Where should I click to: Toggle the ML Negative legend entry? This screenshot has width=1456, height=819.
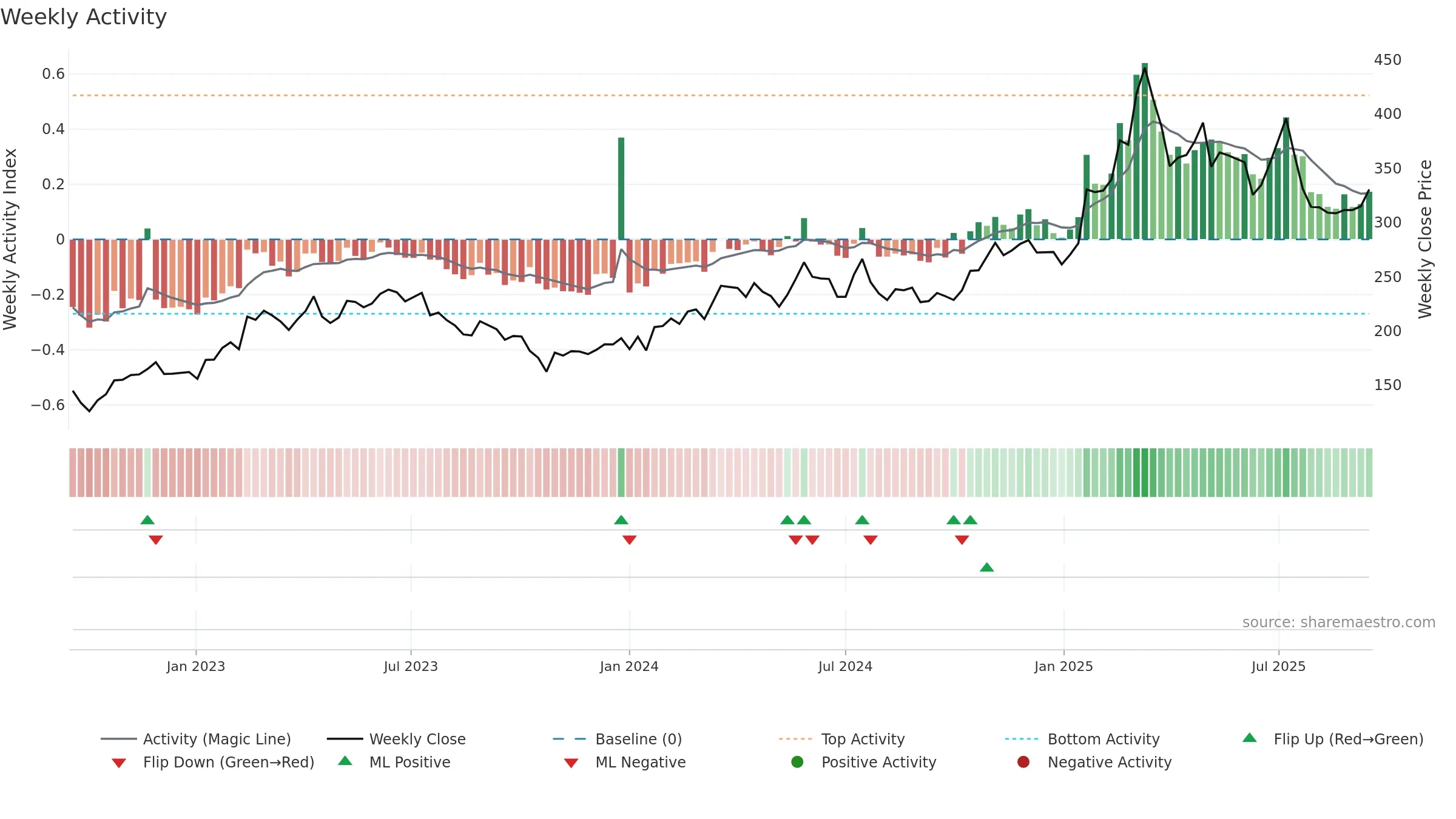click(x=625, y=762)
